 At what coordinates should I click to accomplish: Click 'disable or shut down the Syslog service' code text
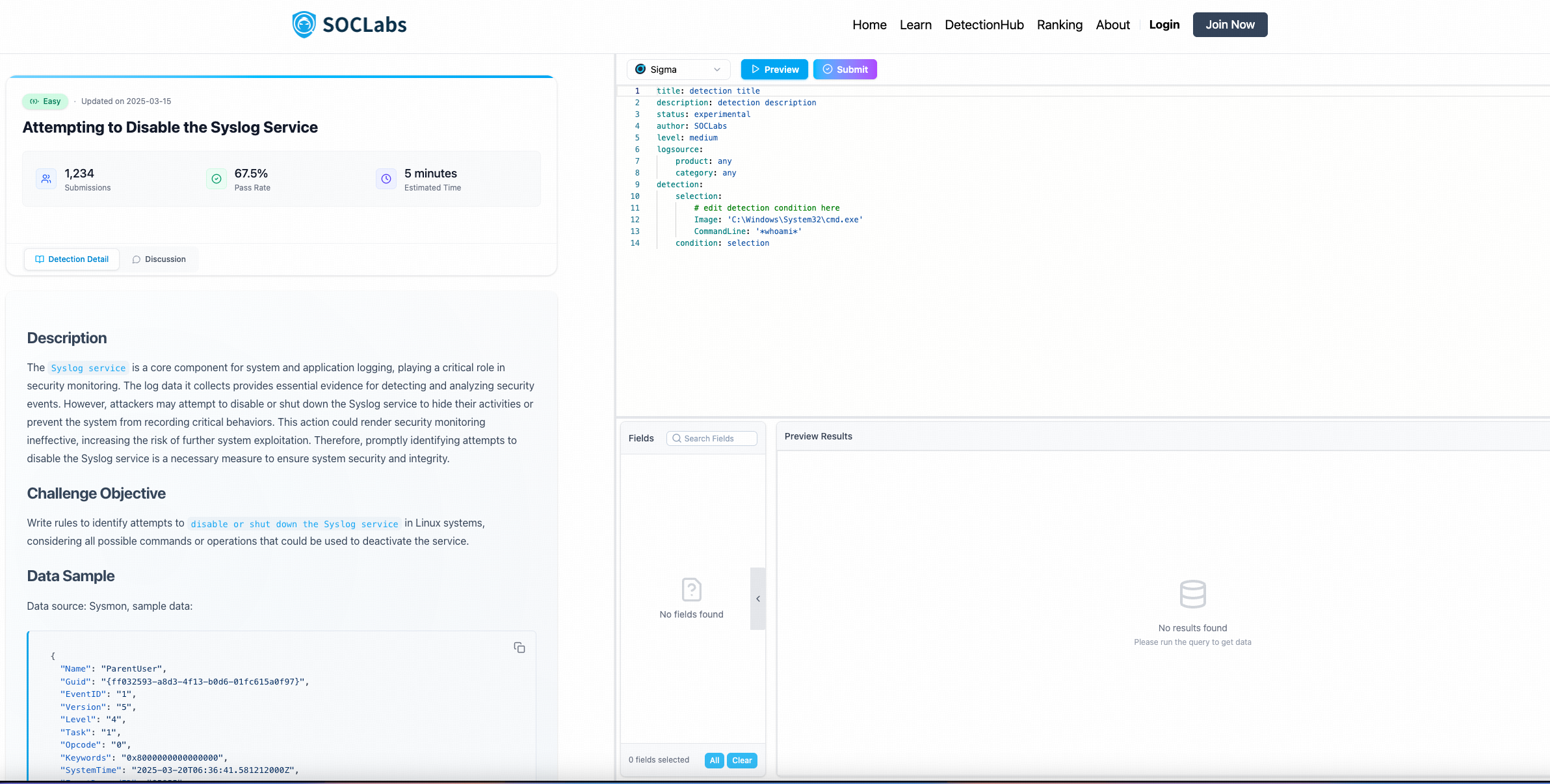(295, 524)
